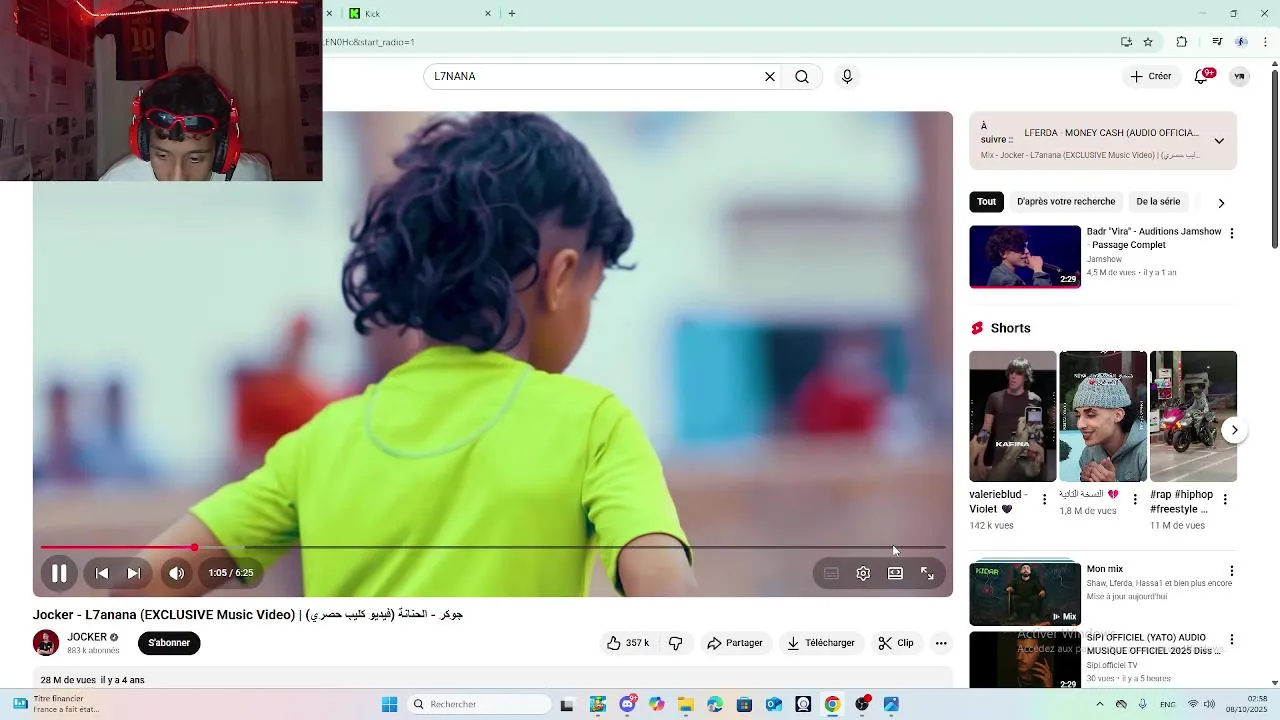
Task: Pause the video with the pause button
Action: click(x=59, y=573)
